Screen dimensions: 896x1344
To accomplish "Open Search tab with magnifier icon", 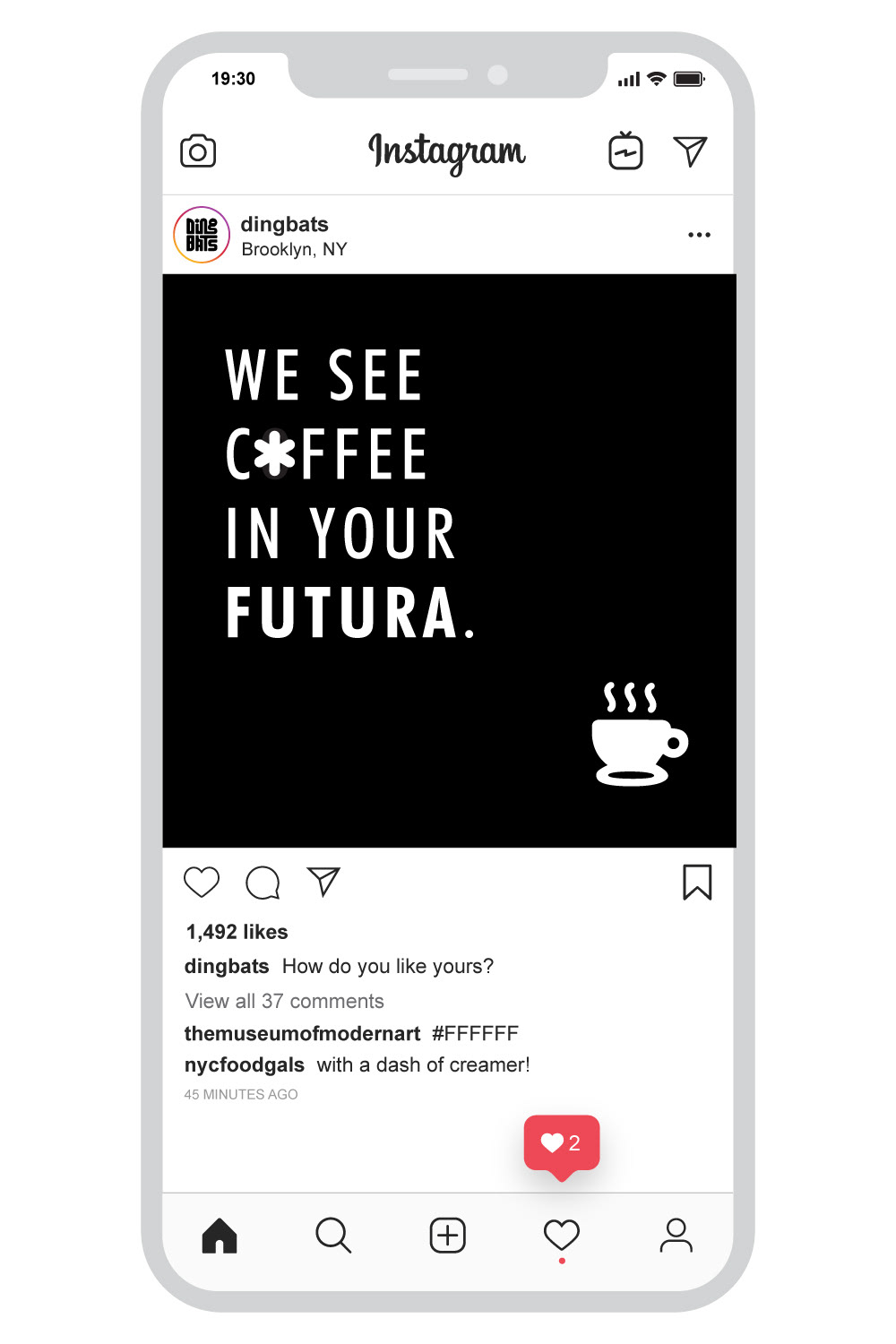I will (x=333, y=1236).
